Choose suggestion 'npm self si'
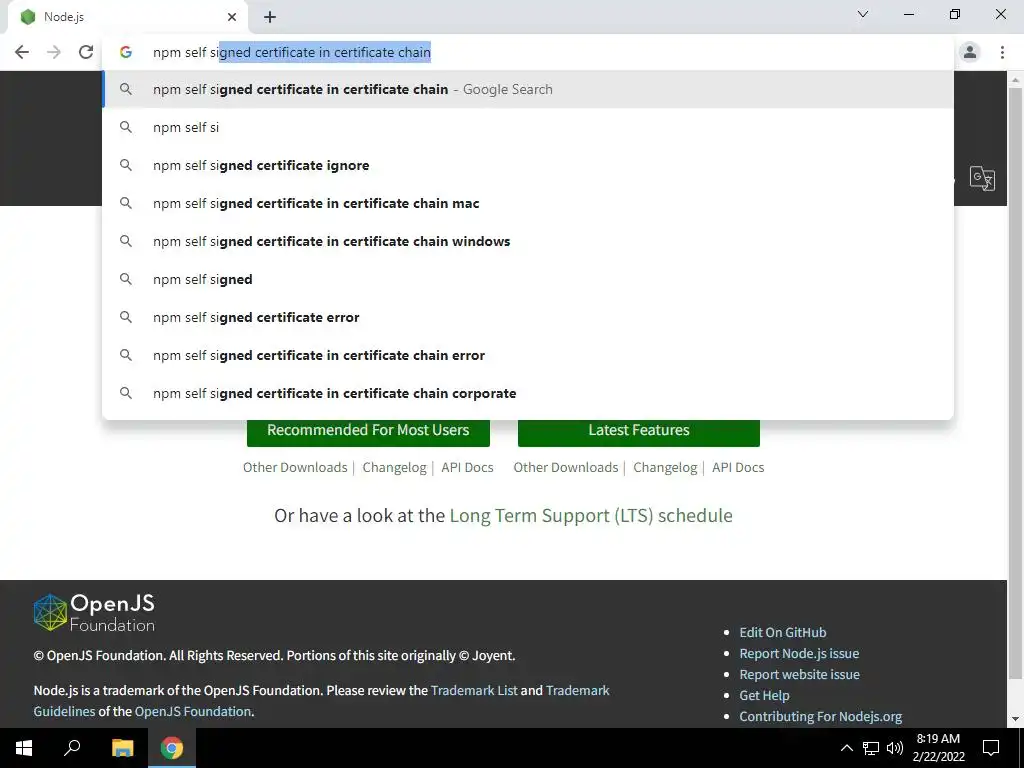The height and width of the screenshot is (768, 1024). [528, 127]
